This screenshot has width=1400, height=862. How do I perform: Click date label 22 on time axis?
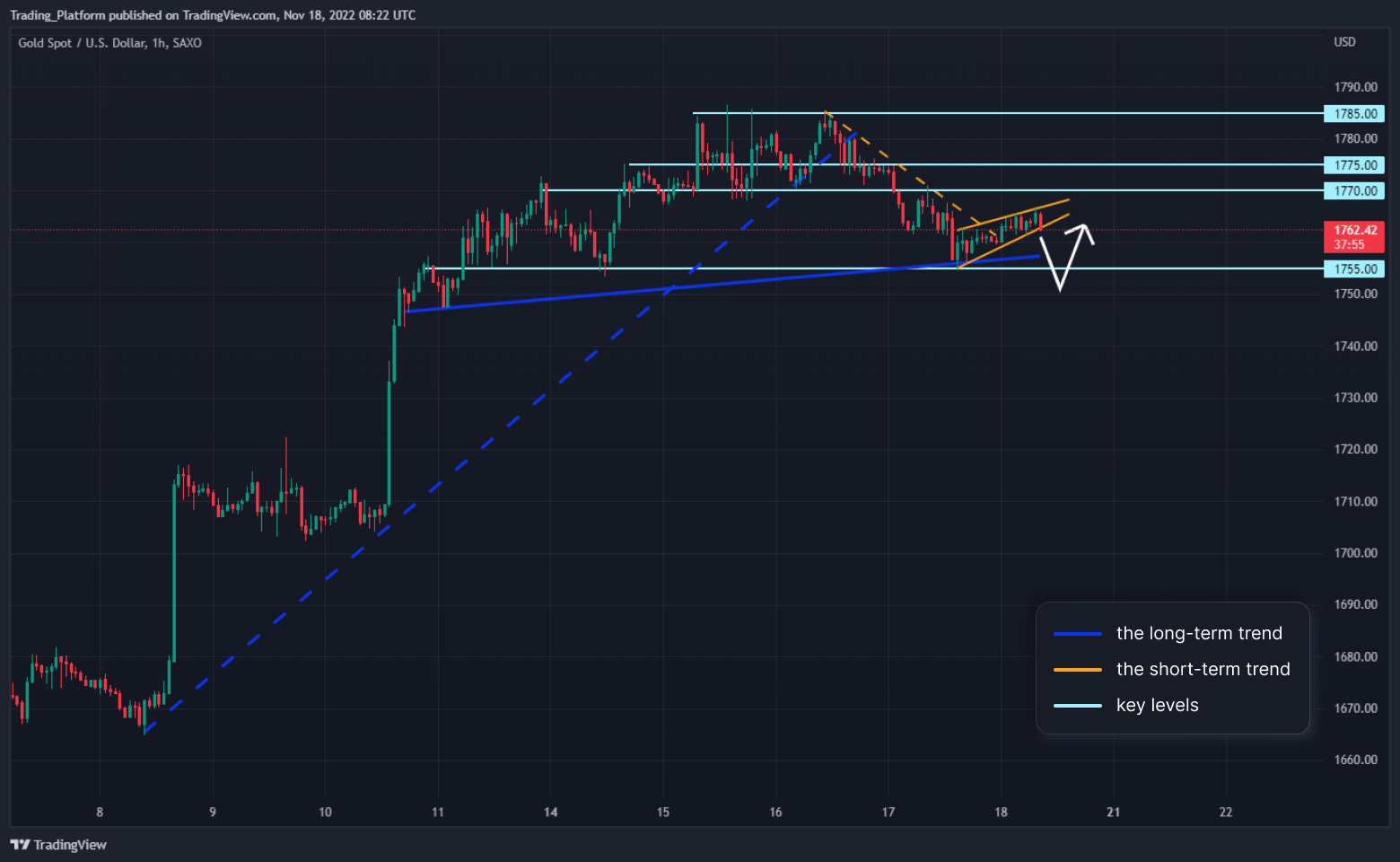click(1226, 813)
